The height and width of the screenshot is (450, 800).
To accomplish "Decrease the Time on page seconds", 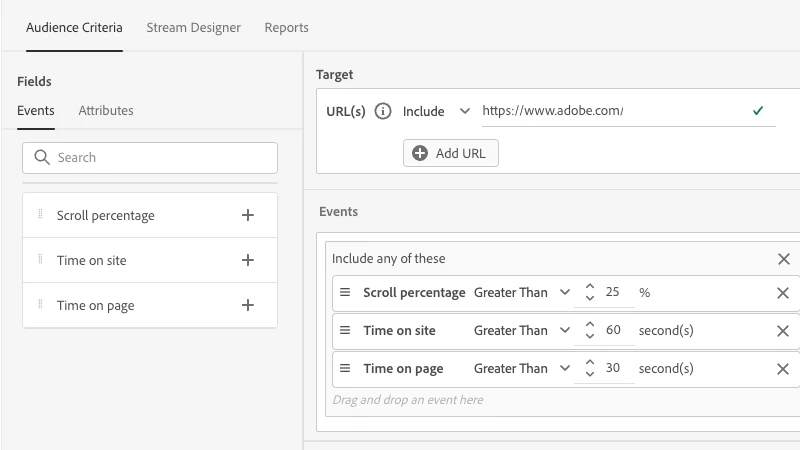I will point(590,374).
